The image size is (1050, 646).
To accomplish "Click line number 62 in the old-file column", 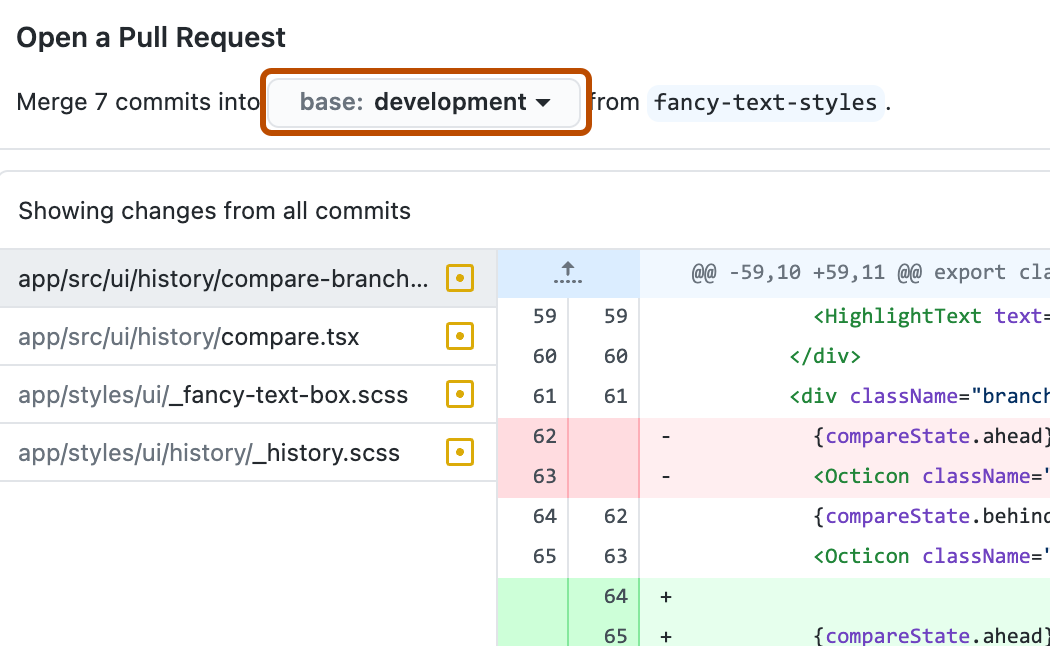I will click(544, 436).
